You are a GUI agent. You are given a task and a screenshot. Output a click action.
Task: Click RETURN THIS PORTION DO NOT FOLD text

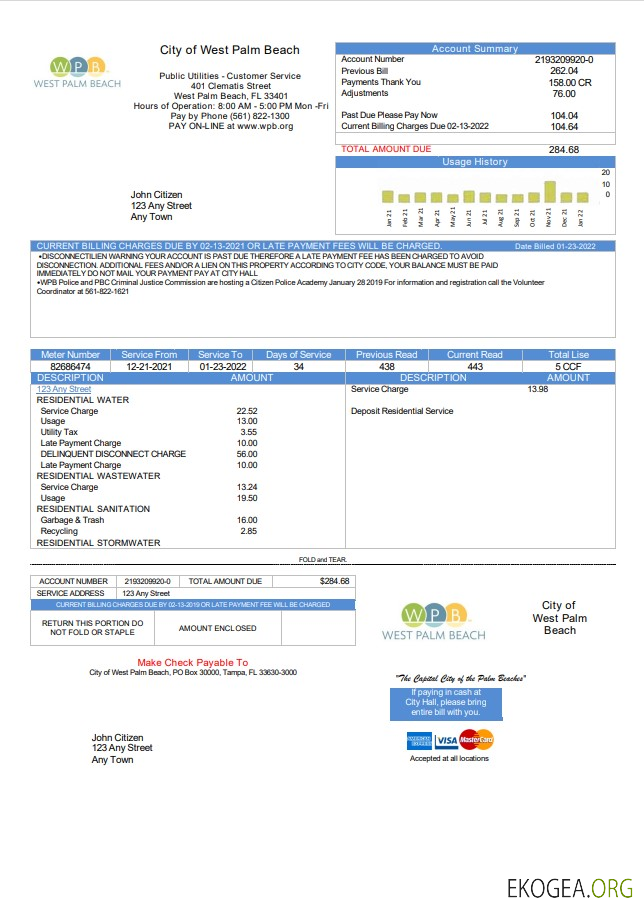click(x=92, y=628)
